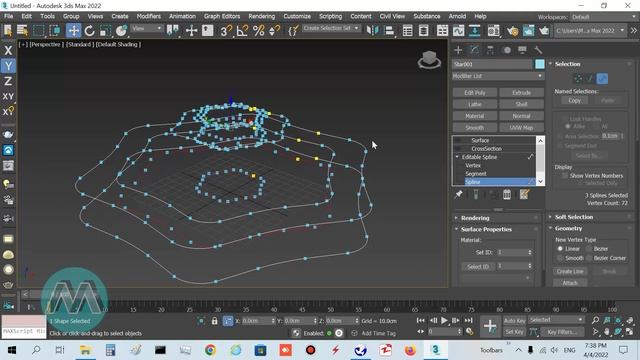Viewport: 640px width, 360px height.
Task: Select Smooth new vertex type
Action: click(x=560, y=258)
